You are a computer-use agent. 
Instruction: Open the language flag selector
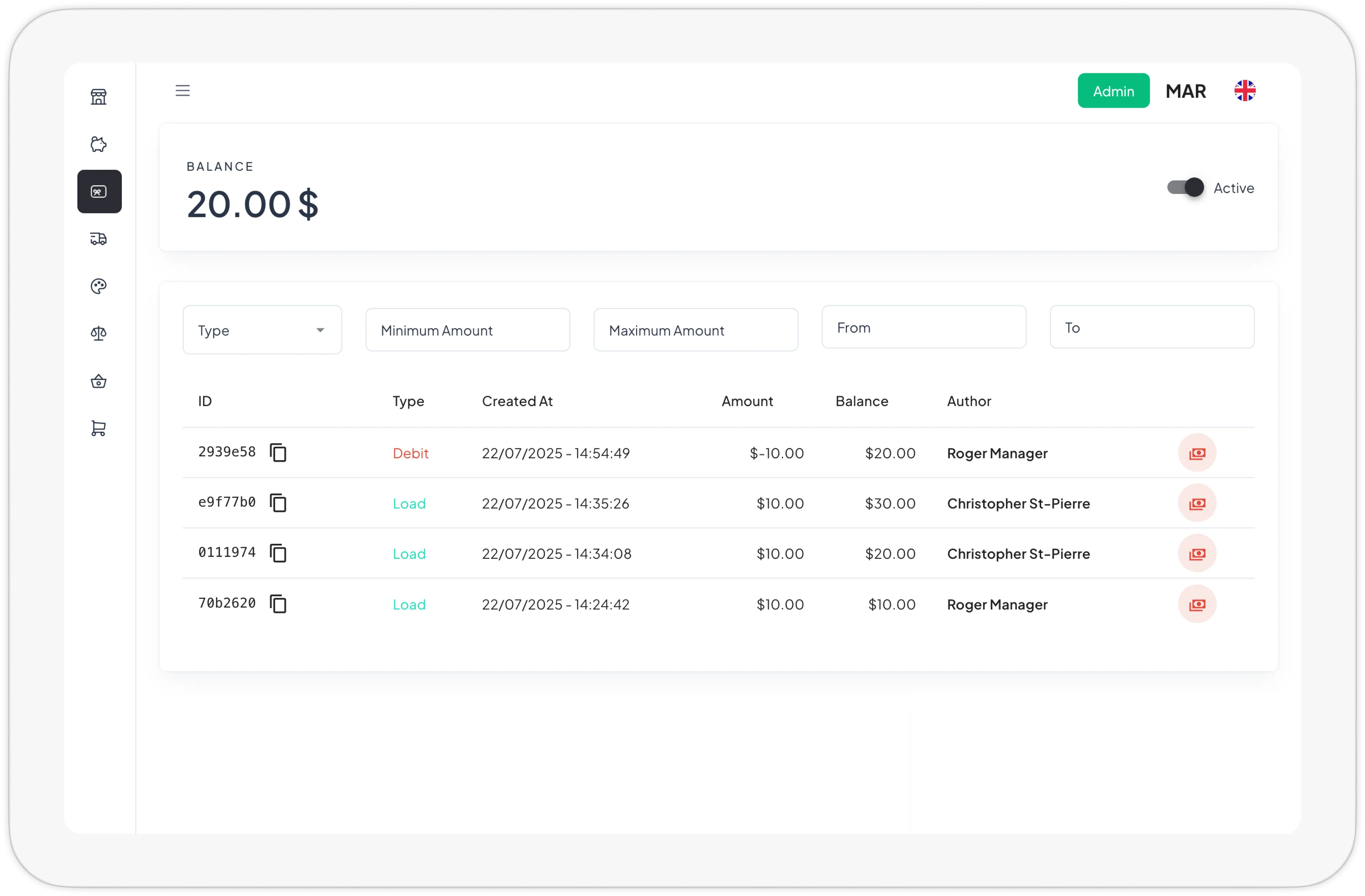pyautogui.click(x=1245, y=90)
